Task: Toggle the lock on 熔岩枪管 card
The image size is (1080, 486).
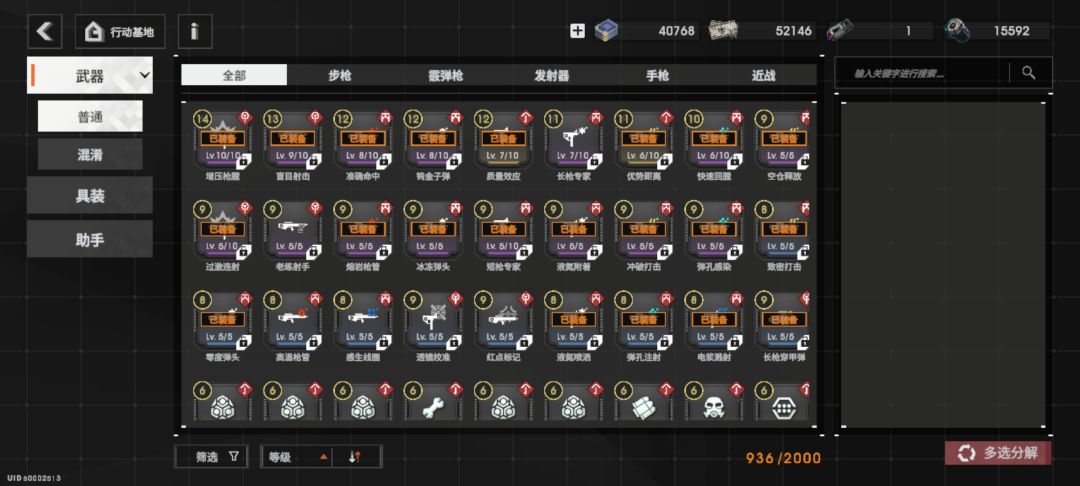Action: coord(384,252)
